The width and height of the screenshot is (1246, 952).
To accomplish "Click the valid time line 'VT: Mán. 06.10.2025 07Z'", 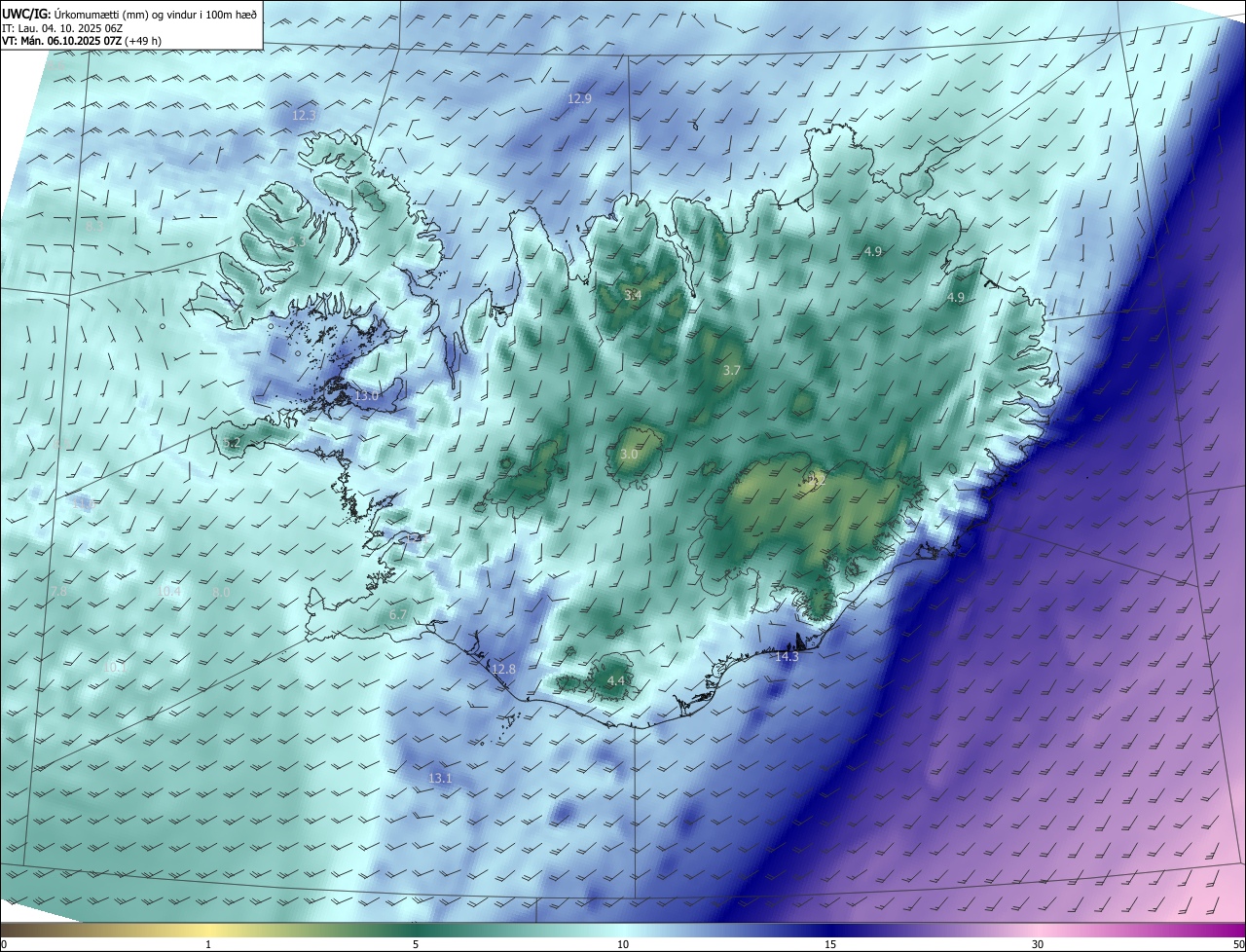I will (x=60, y=41).
